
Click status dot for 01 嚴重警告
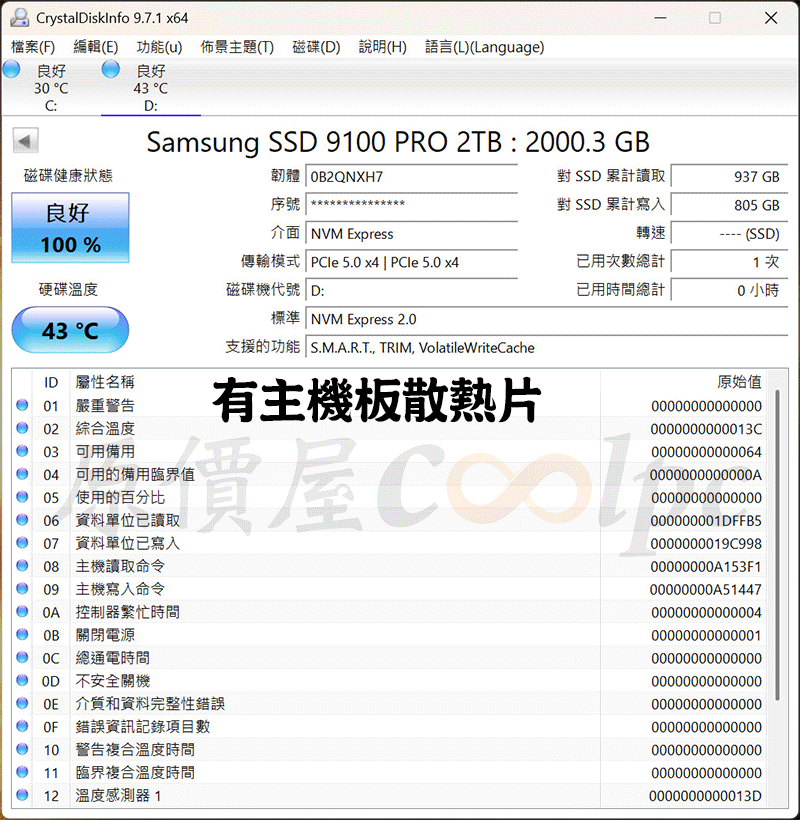22,405
